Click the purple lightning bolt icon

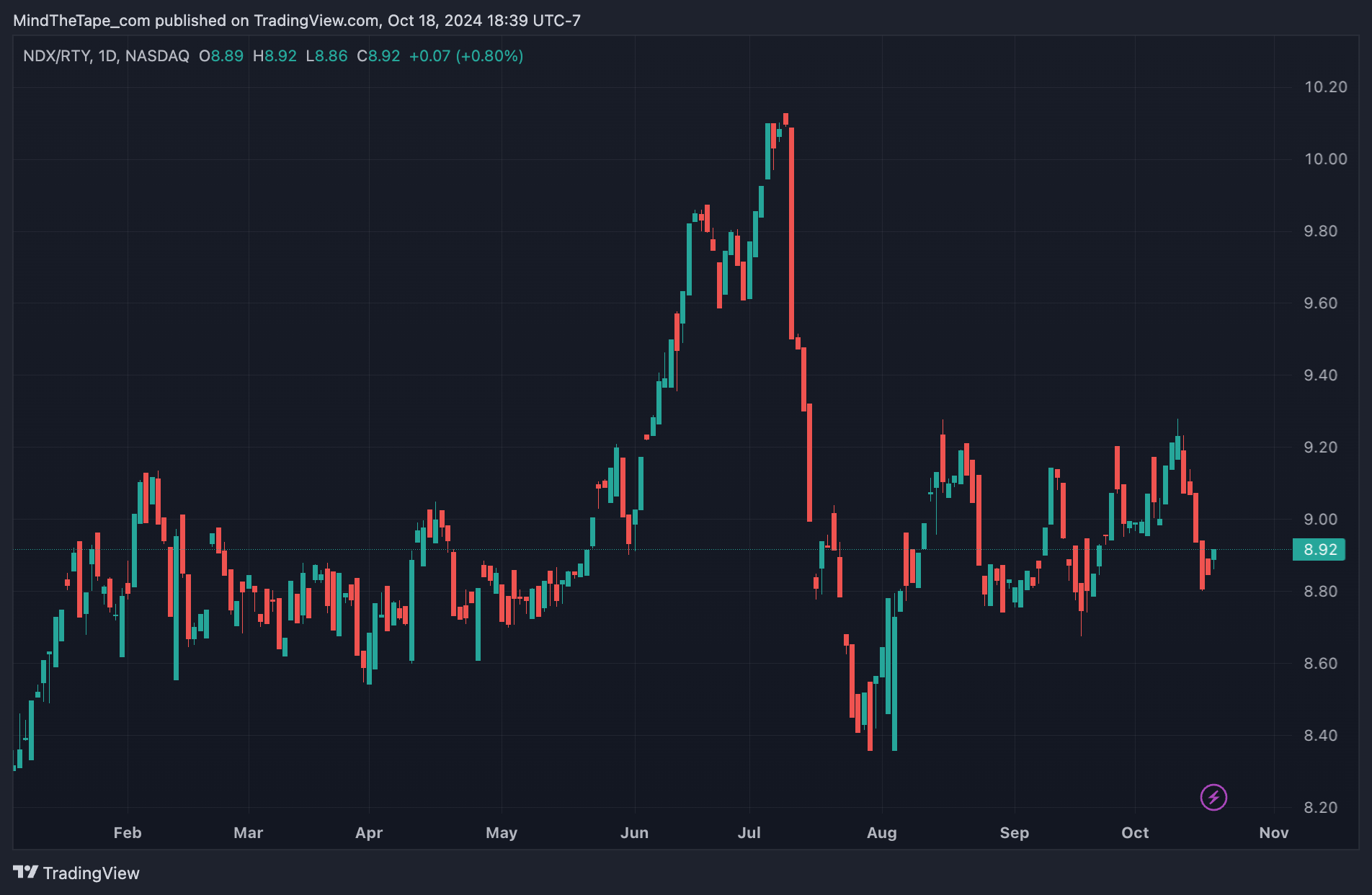coord(1213,797)
